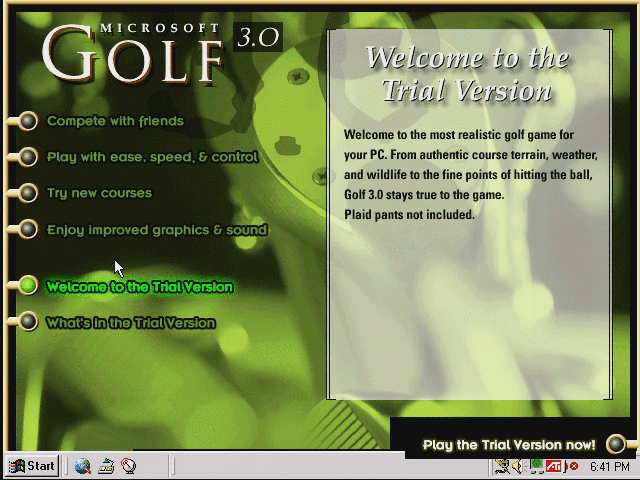Image resolution: width=640 pixels, height=480 pixels.
Task: Select the bullet beside Enjoy improved graphics & sound
Action: point(28,229)
